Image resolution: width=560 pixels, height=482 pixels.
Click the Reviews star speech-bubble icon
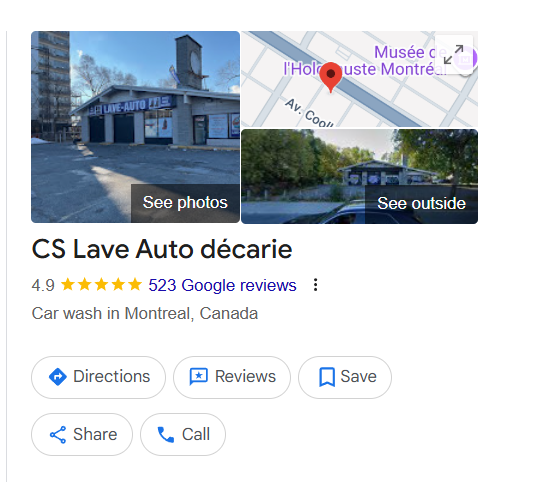199,377
